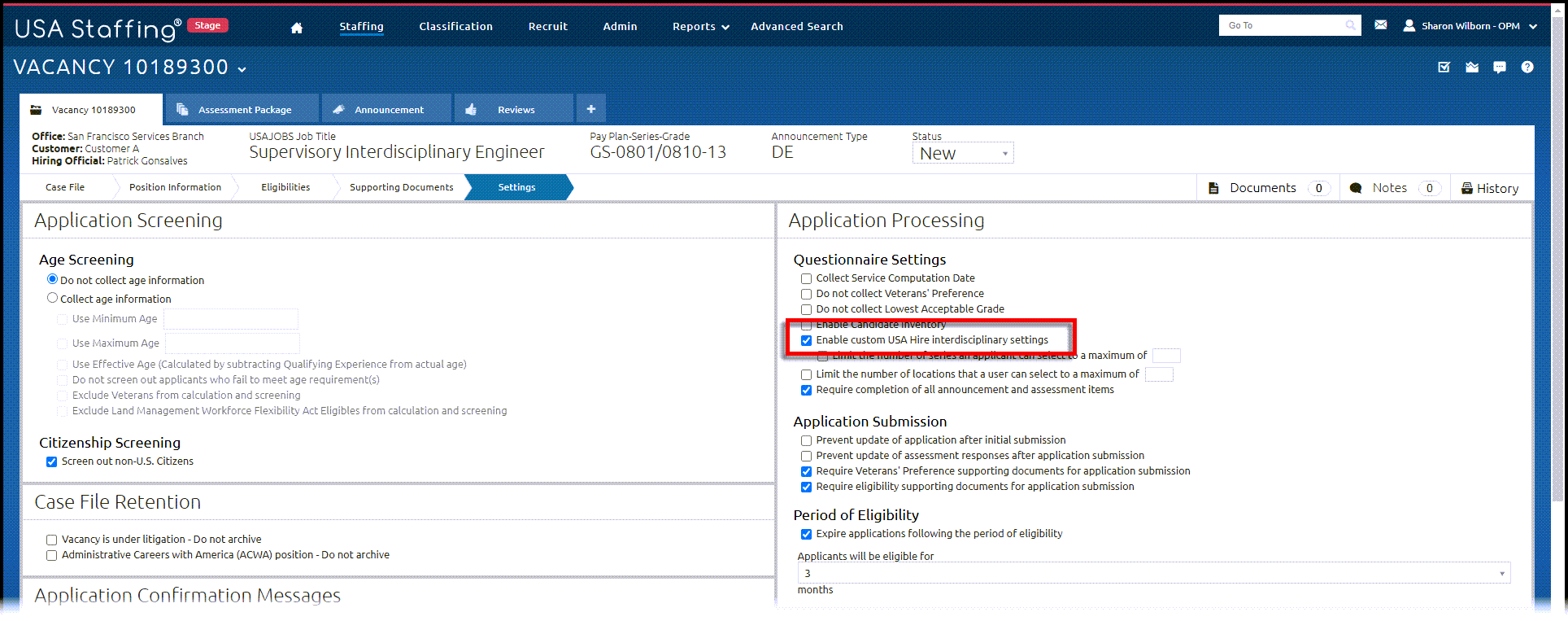Image resolution: width=1568 pixels, height=621 pixels.
Task: Click the checklist icon in header
Action: (x=1444, y=68)
